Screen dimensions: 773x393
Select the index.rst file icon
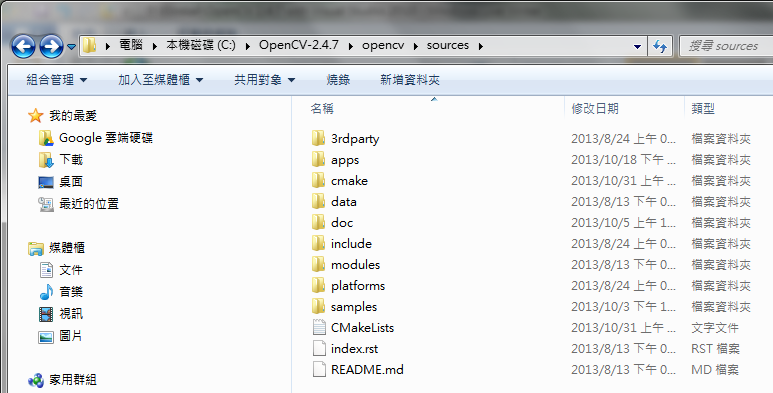pos(319,348)
